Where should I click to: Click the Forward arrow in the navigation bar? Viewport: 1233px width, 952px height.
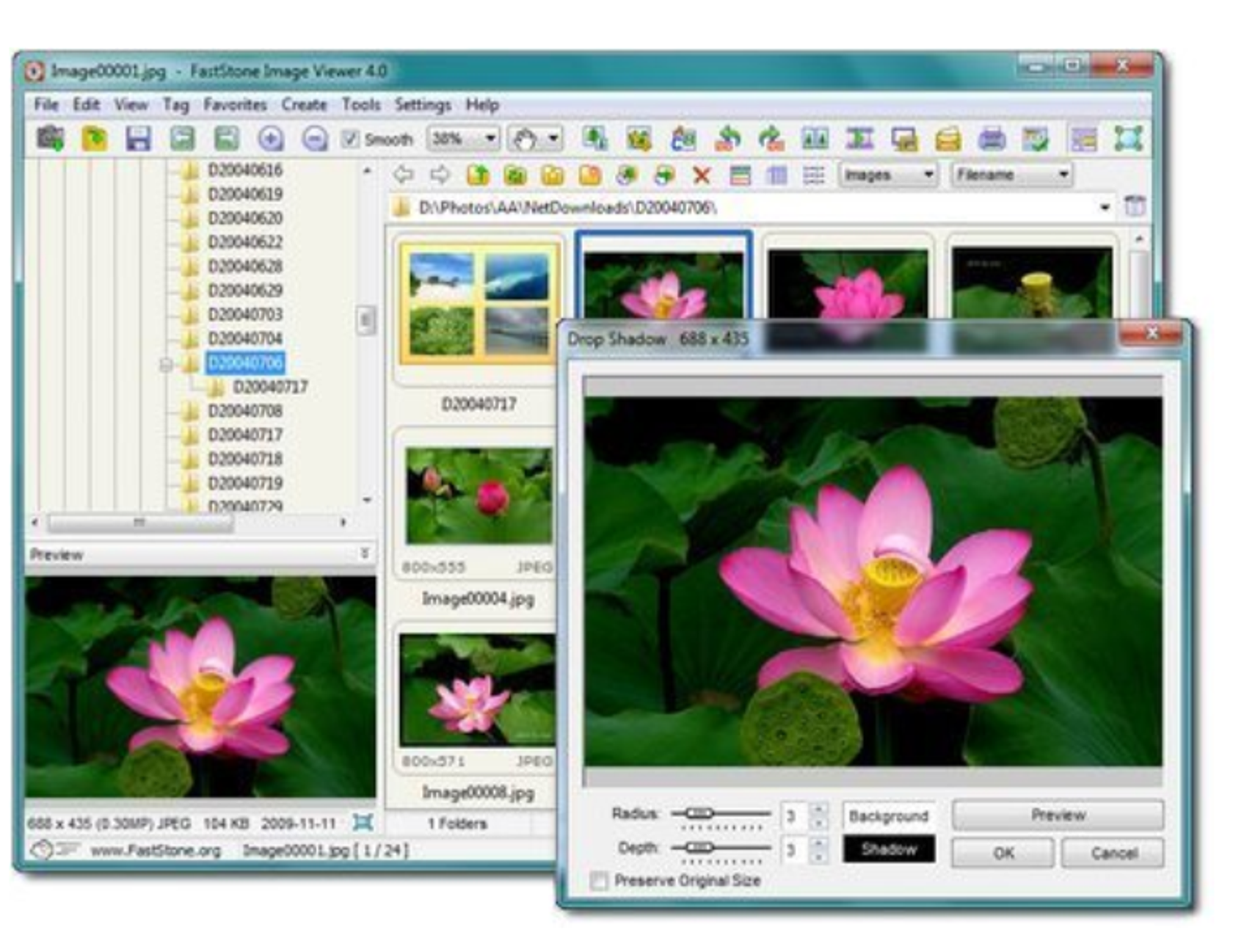pyautogui.click(x=440, y=175)
